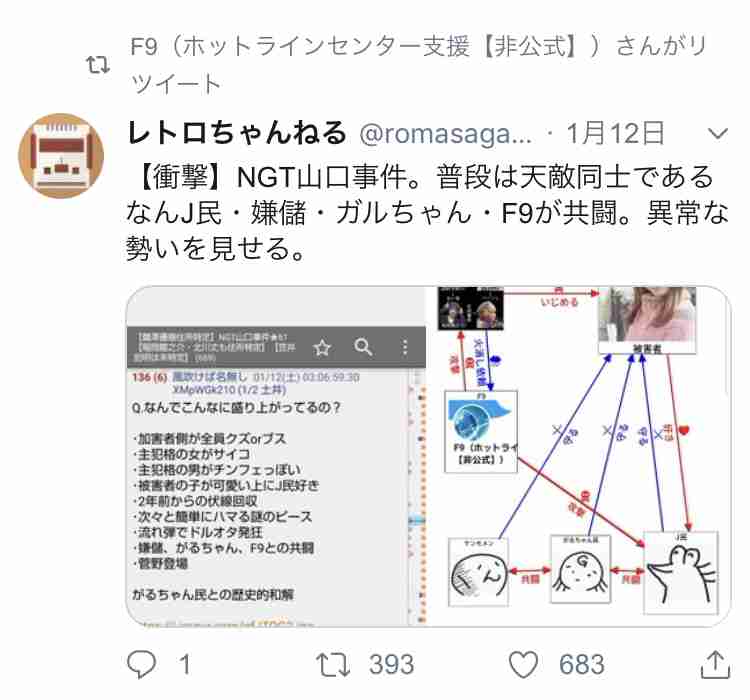Click the 683 likes count

[x=582, y=665]
